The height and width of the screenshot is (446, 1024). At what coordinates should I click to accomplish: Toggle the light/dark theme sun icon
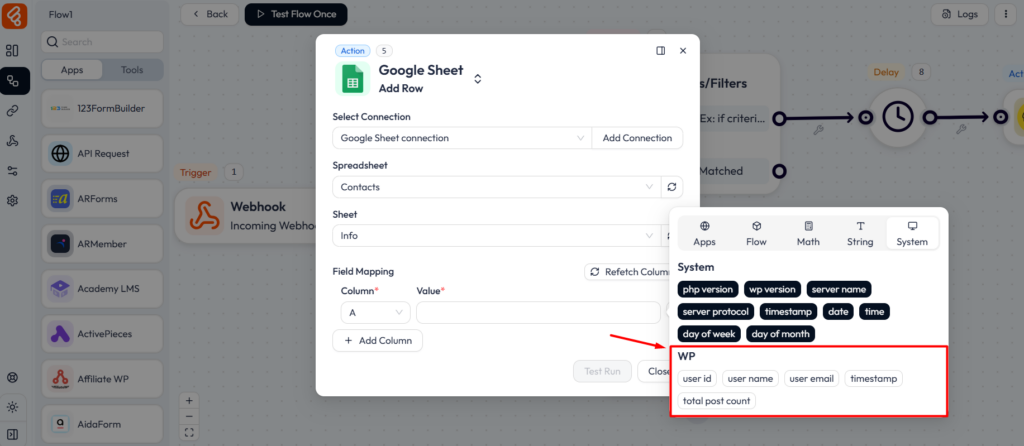[12, 407]
